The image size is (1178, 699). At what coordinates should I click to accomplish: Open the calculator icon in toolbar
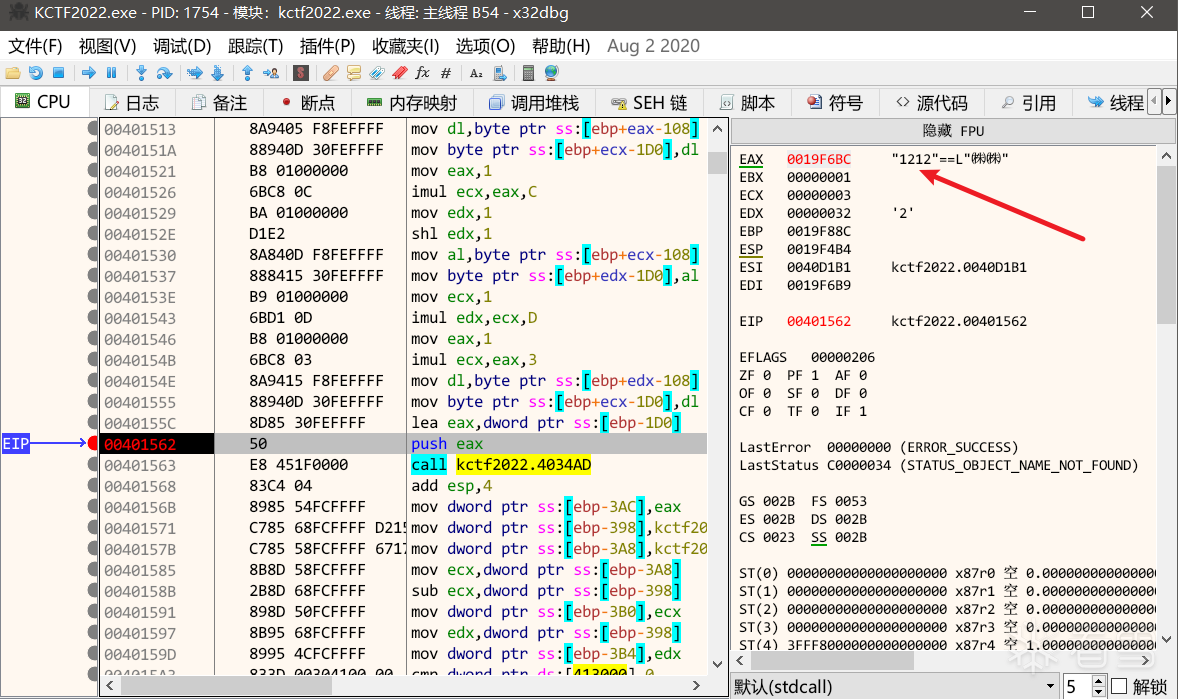529,73
